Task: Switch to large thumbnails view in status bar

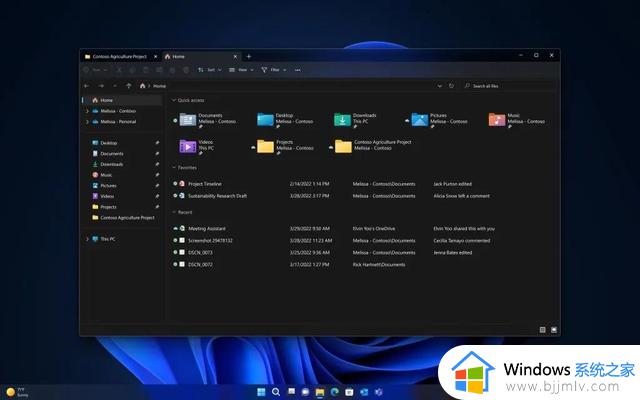Action: click(554, 330)
